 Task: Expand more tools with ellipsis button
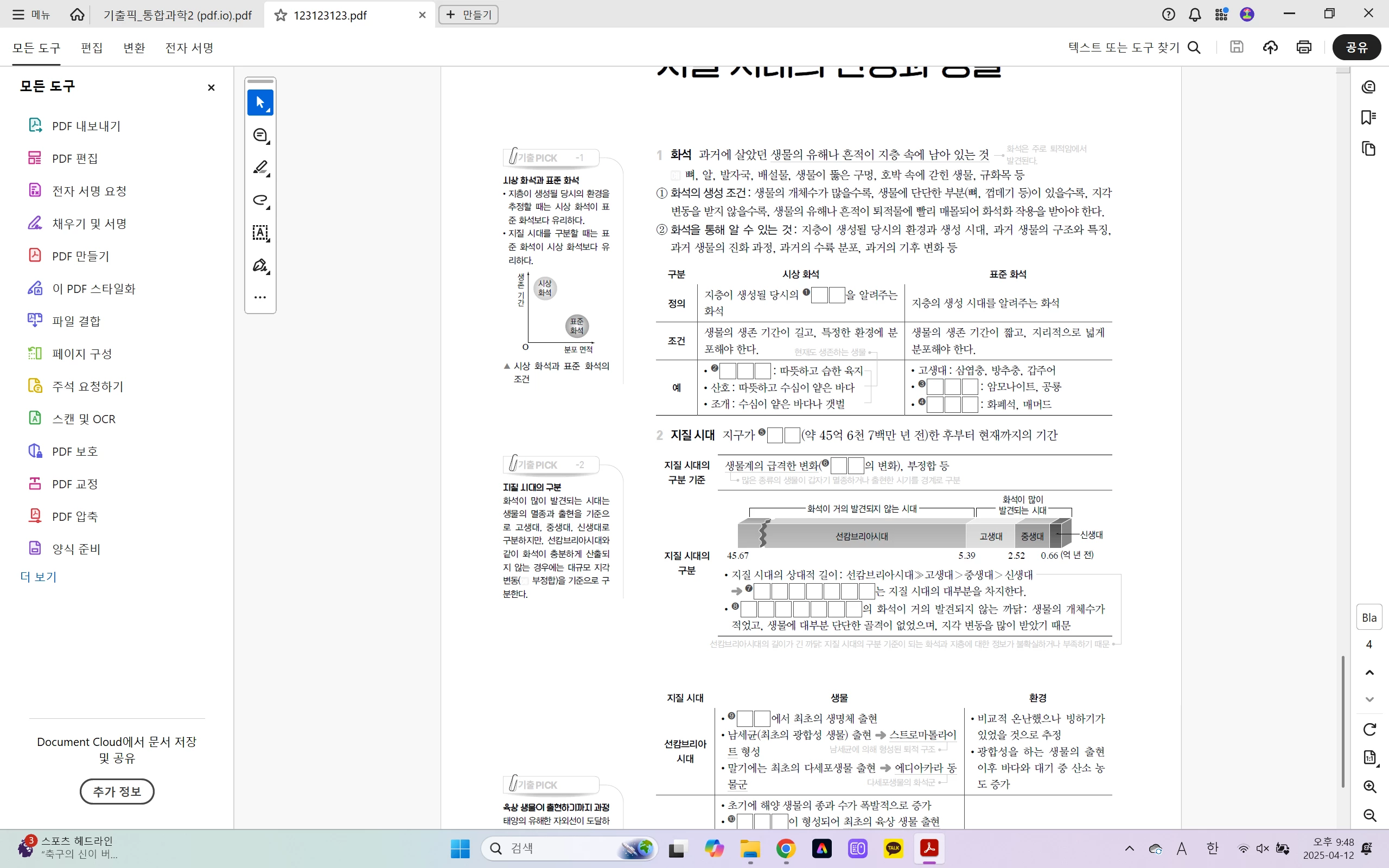(260, 297)
